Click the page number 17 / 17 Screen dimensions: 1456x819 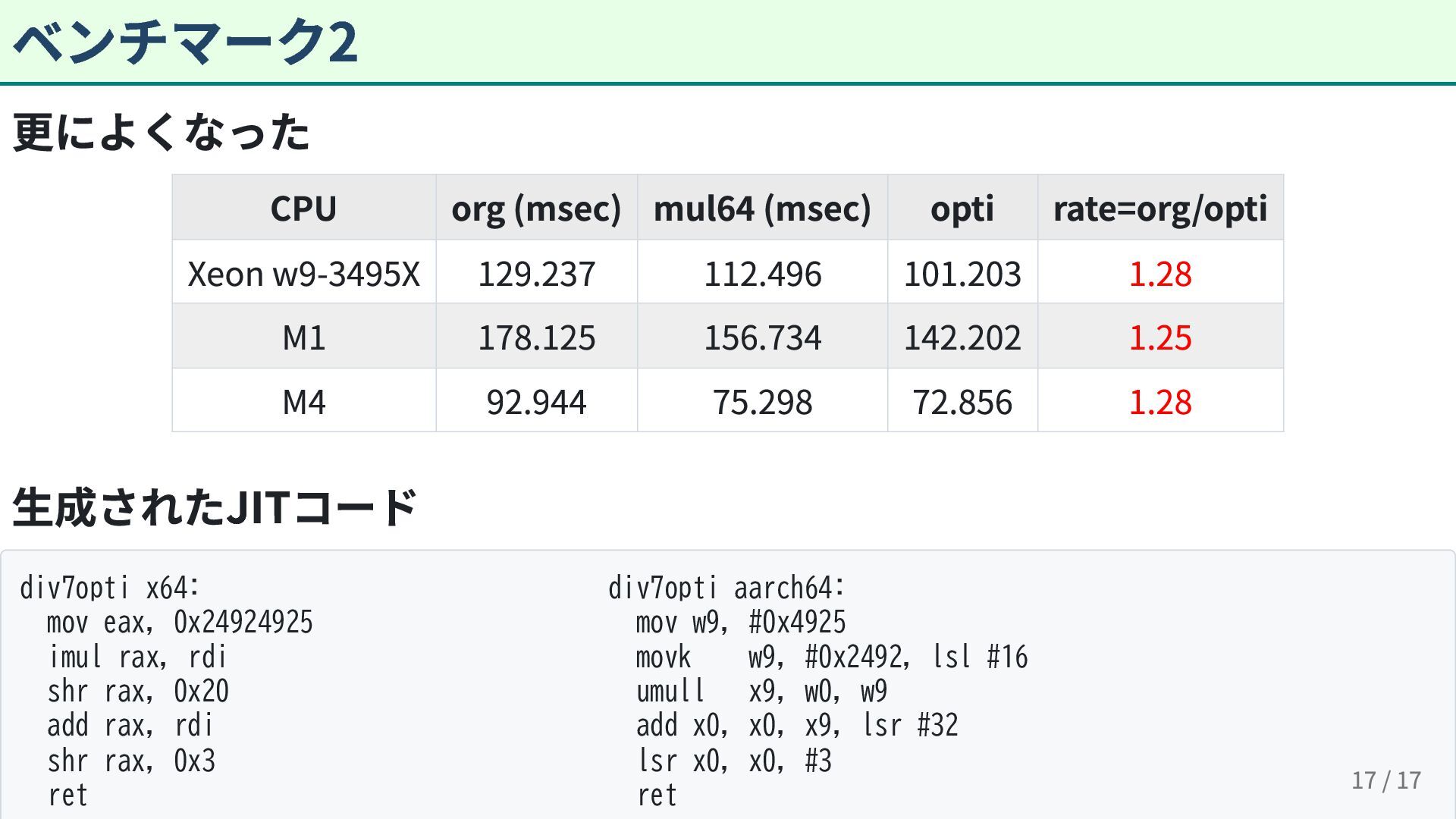pos(1386,780)
